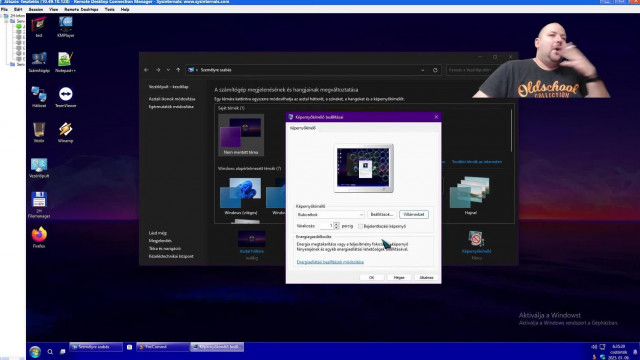This screenshot has height=360, width=640.
Task: Click OK in the screensaver dialog
Action: [x=371, y=278]
